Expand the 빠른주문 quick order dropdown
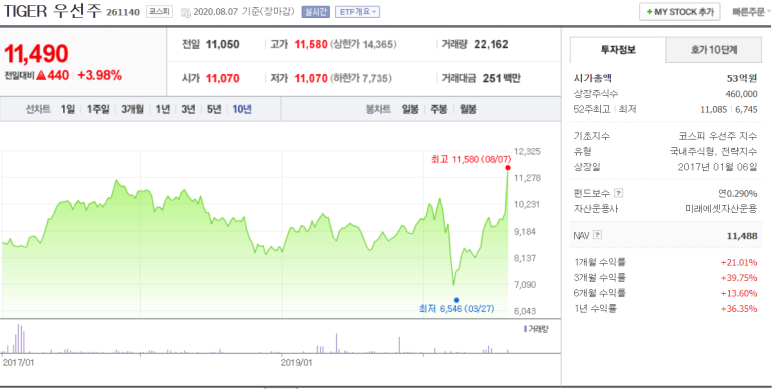Screen dimensions: 773x389 coord(751,12)
